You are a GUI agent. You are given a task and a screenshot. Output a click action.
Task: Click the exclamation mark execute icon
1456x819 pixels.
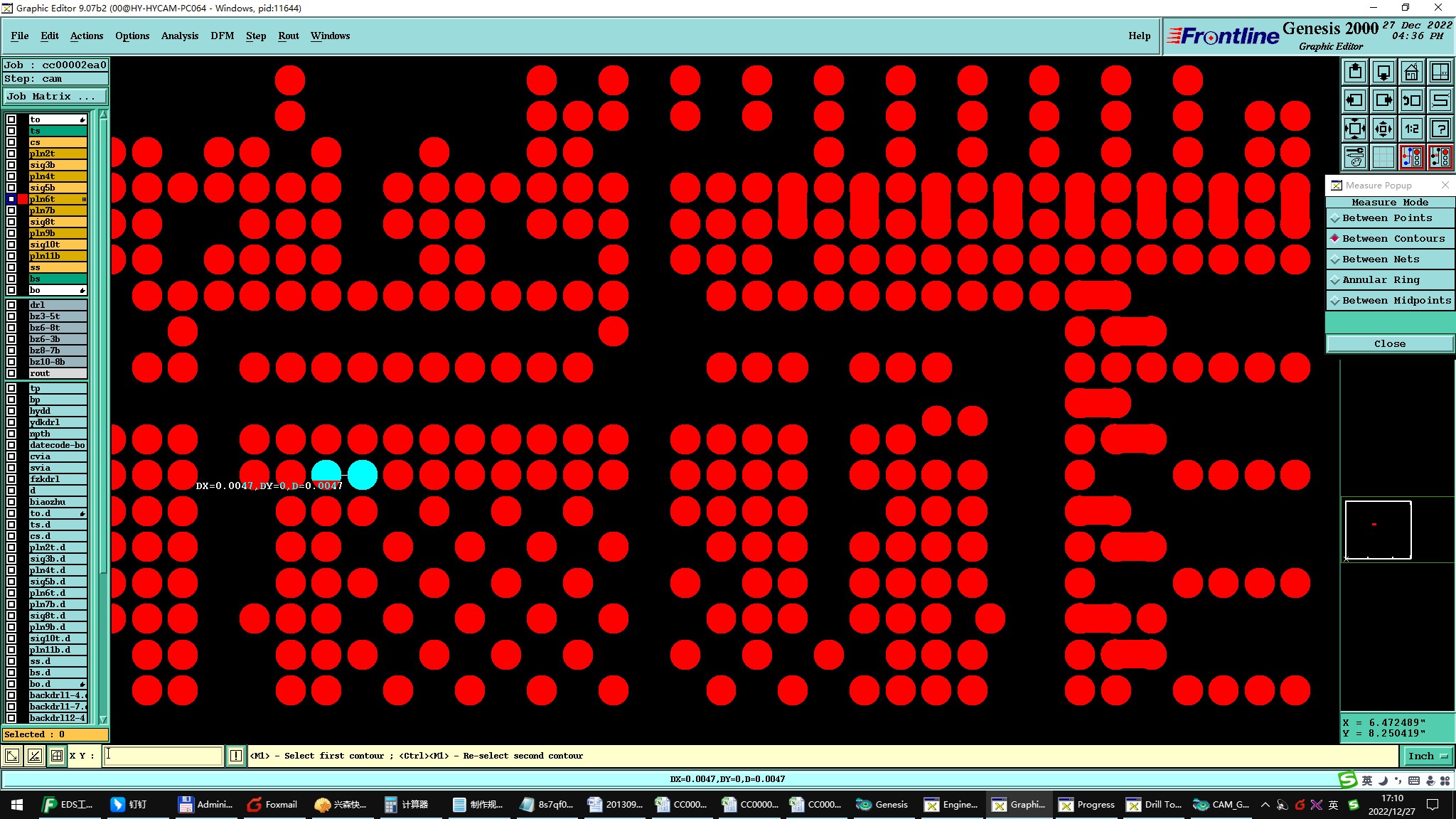[x=236, y=756]
